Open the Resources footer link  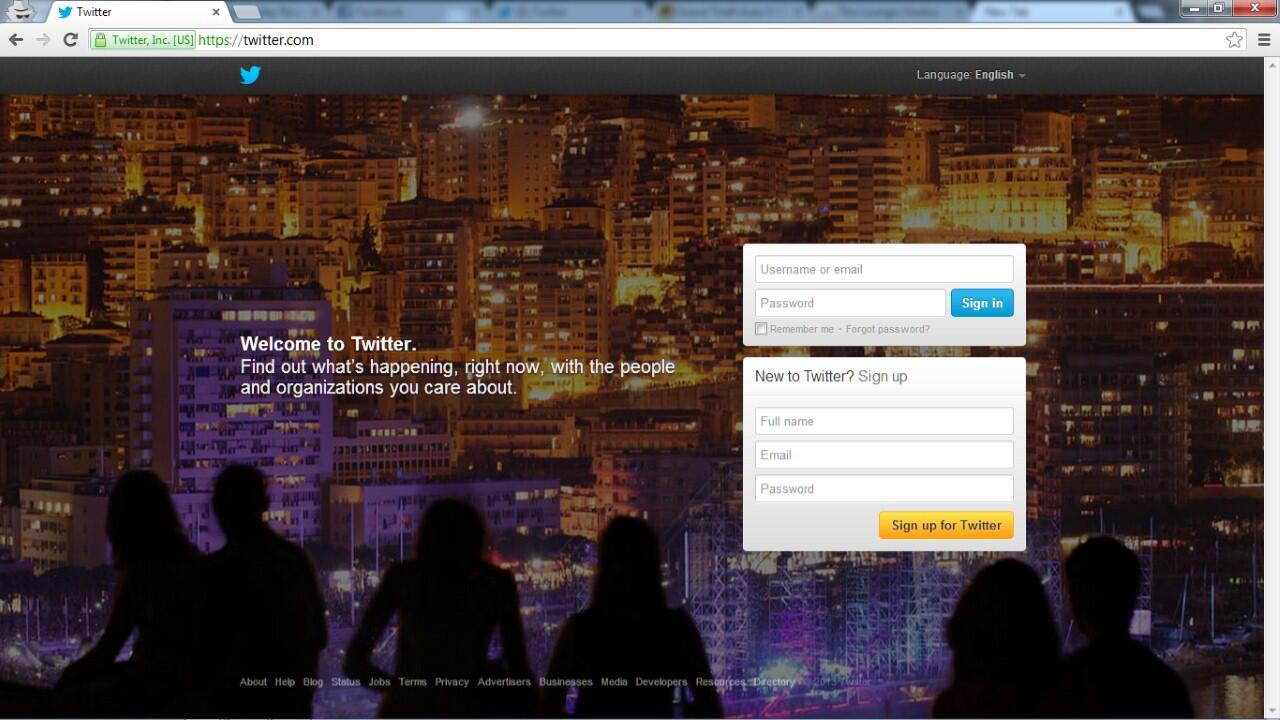click(x=721, y=682)
